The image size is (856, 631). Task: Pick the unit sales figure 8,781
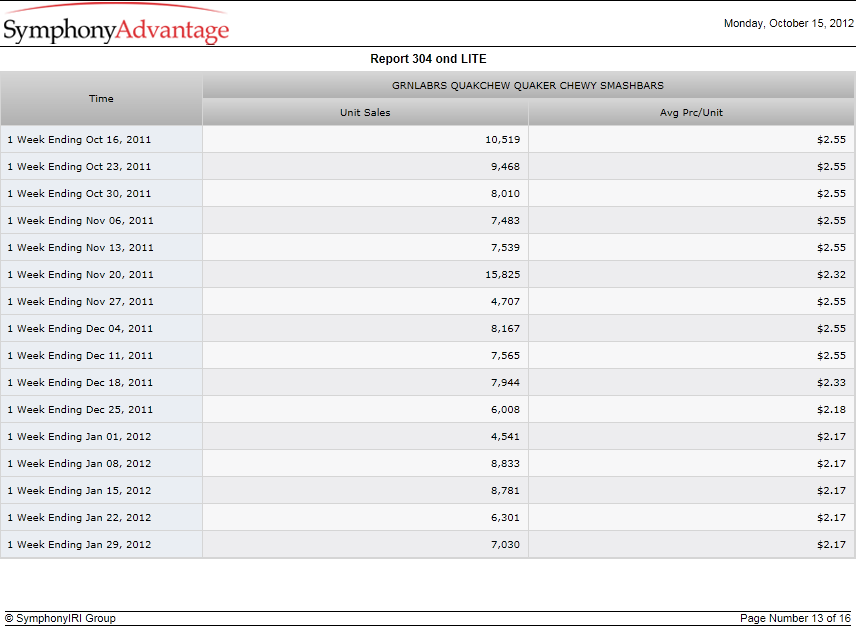point(506,491)
